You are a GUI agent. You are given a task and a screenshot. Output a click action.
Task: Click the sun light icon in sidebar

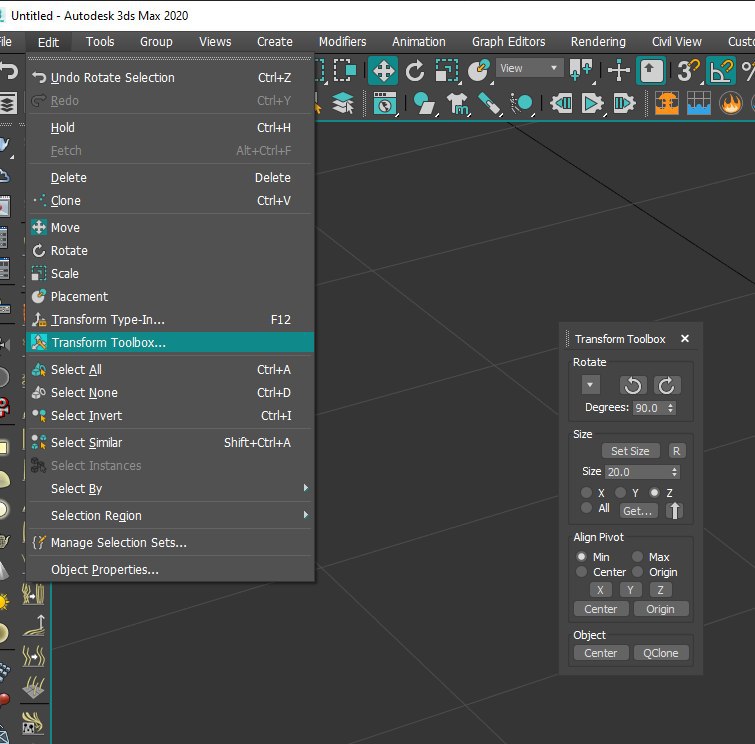click(4, 601)
